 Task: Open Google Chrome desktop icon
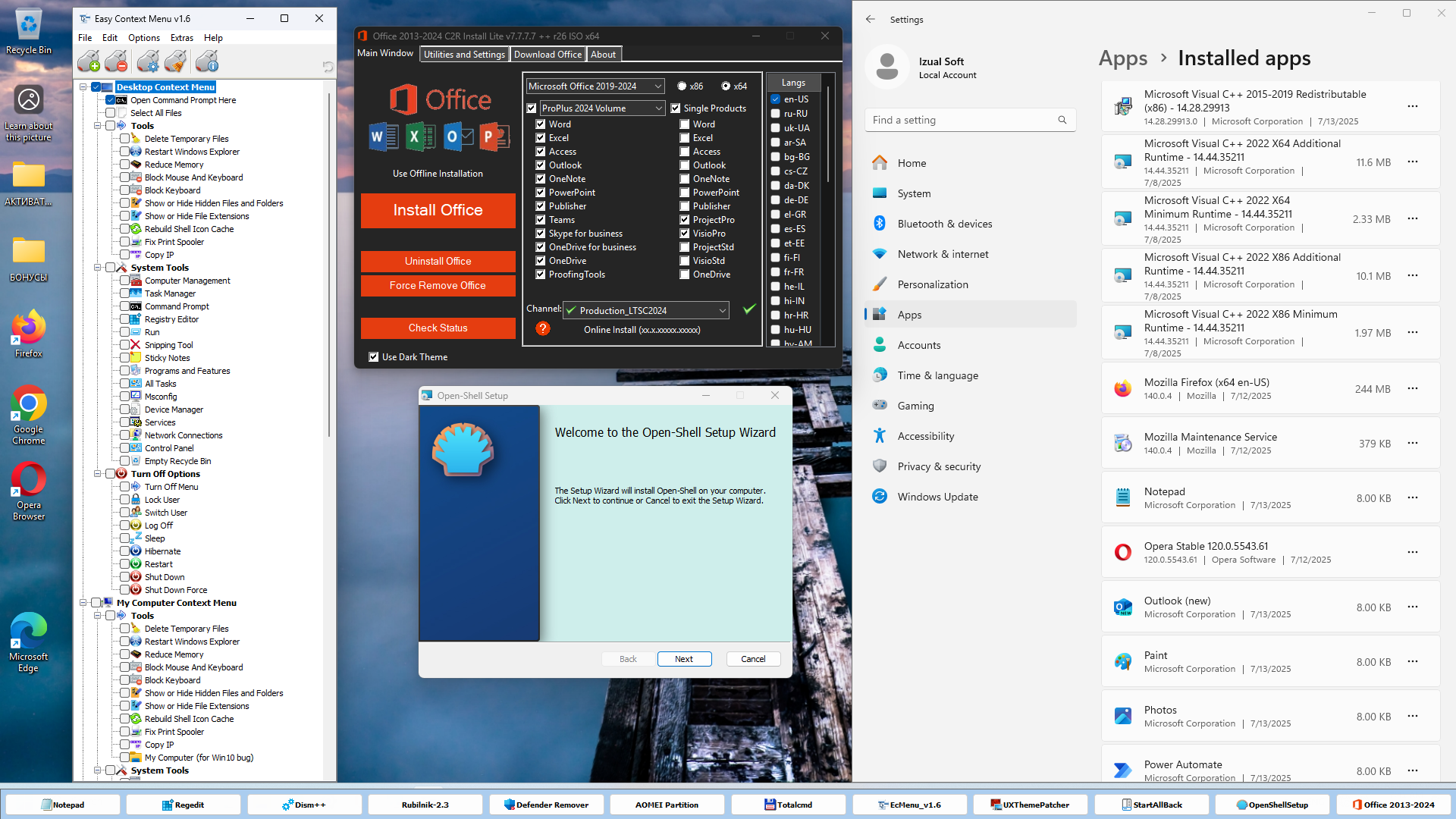(x=29, y=415)
